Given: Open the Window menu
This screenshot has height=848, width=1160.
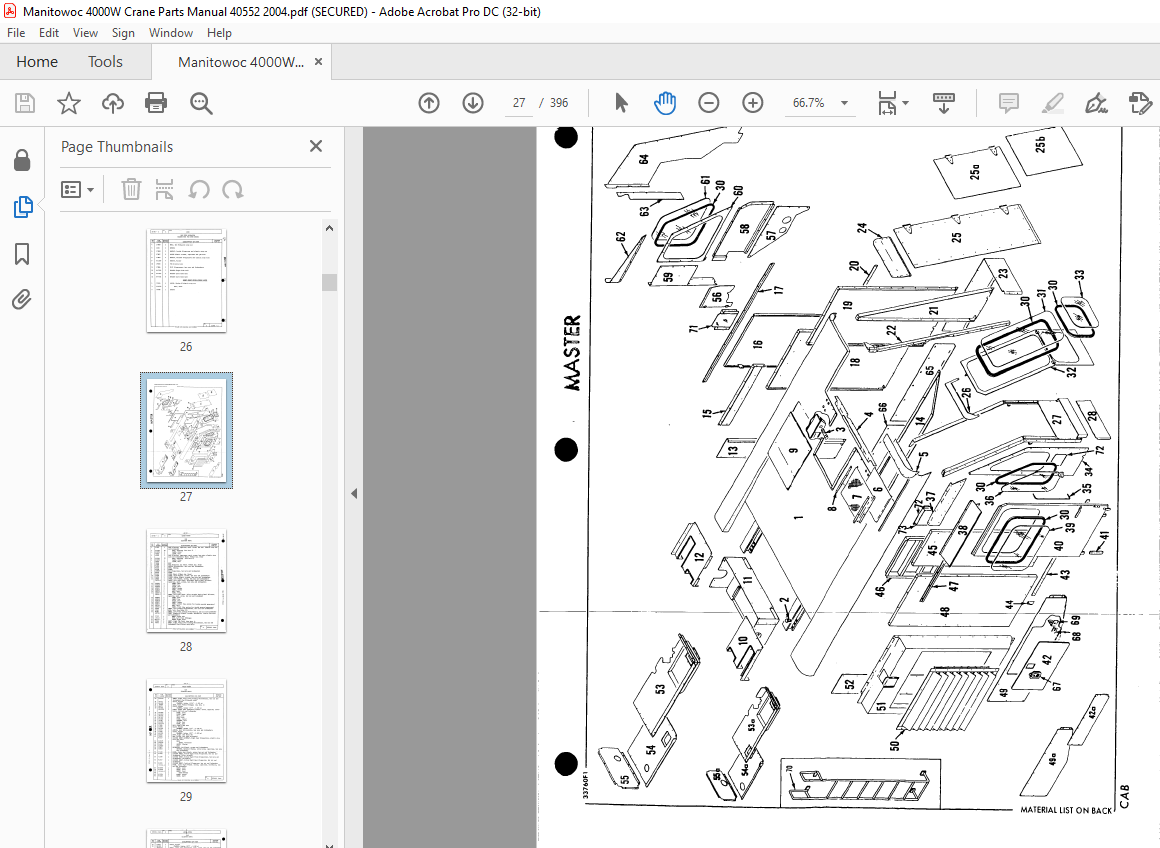Looking at the screenshot, I should pos(171,33).
